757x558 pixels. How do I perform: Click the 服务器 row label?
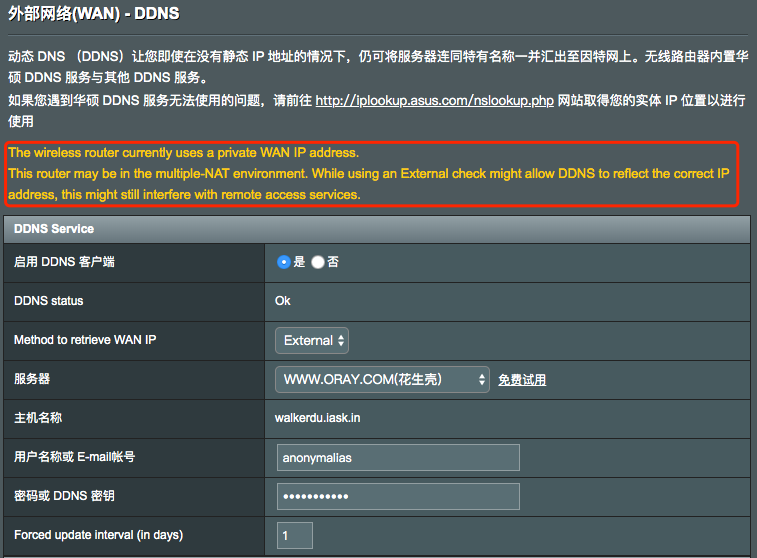coord(32,379)
